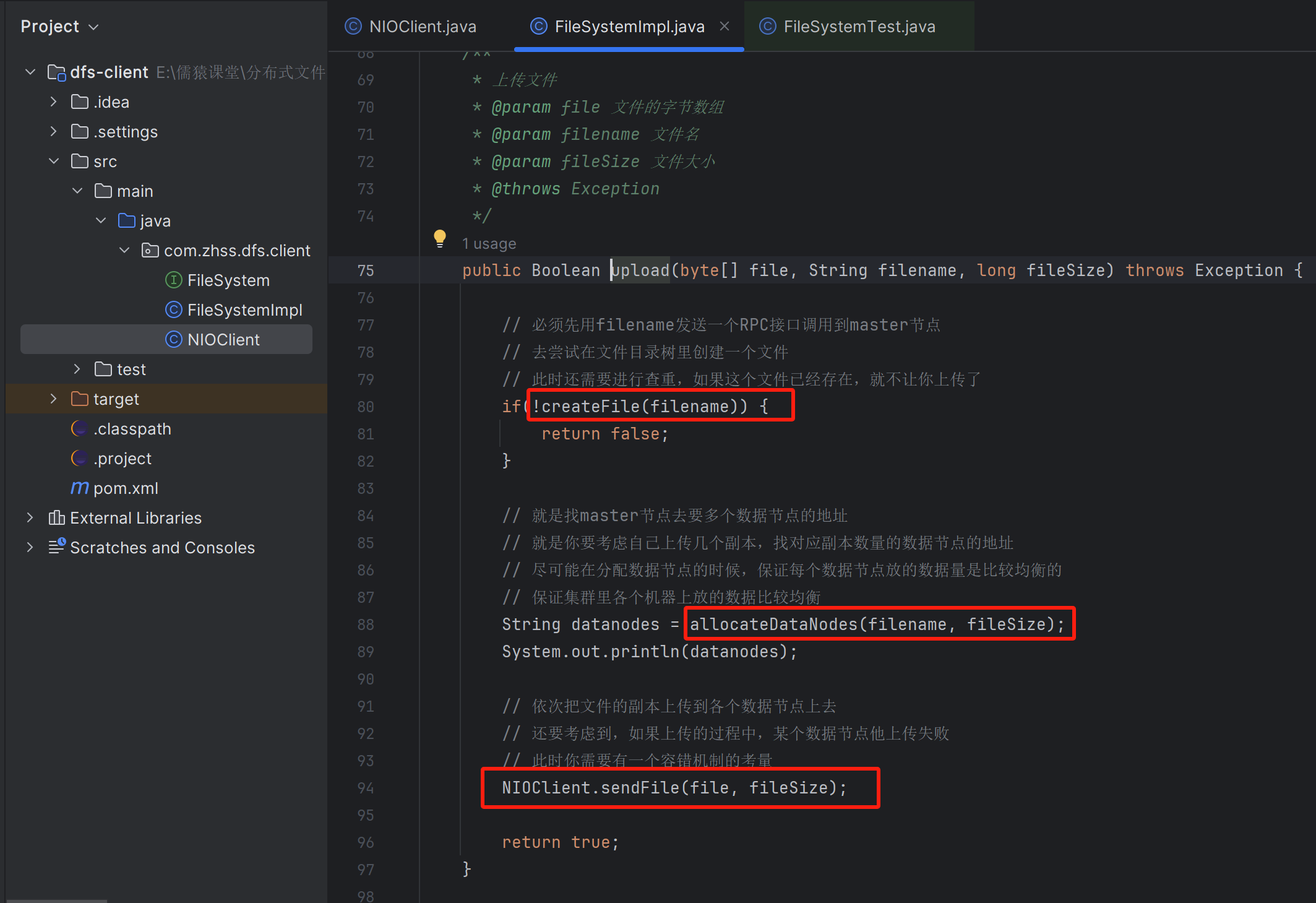This screenshot has height=903, width=1316.
Task: Click the package icon for com.zhss.dfs.client
Action: (150, 250)
